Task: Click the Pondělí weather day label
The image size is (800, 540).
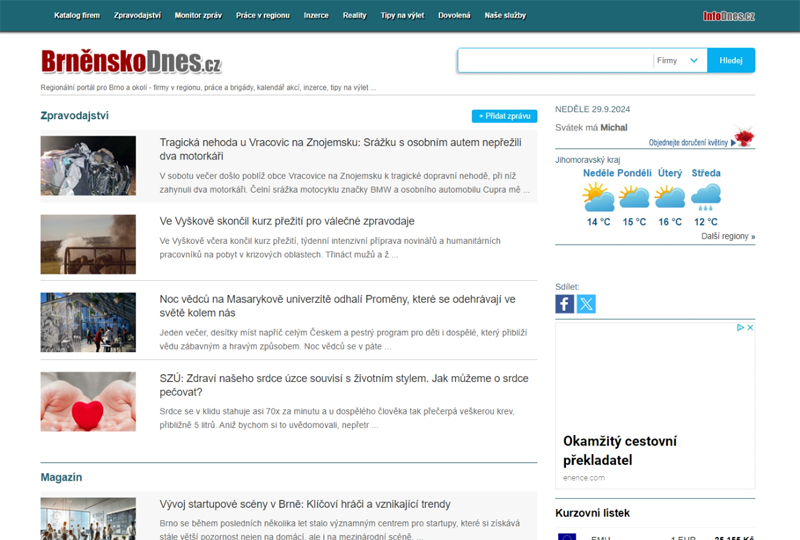Action: [634, 173]
